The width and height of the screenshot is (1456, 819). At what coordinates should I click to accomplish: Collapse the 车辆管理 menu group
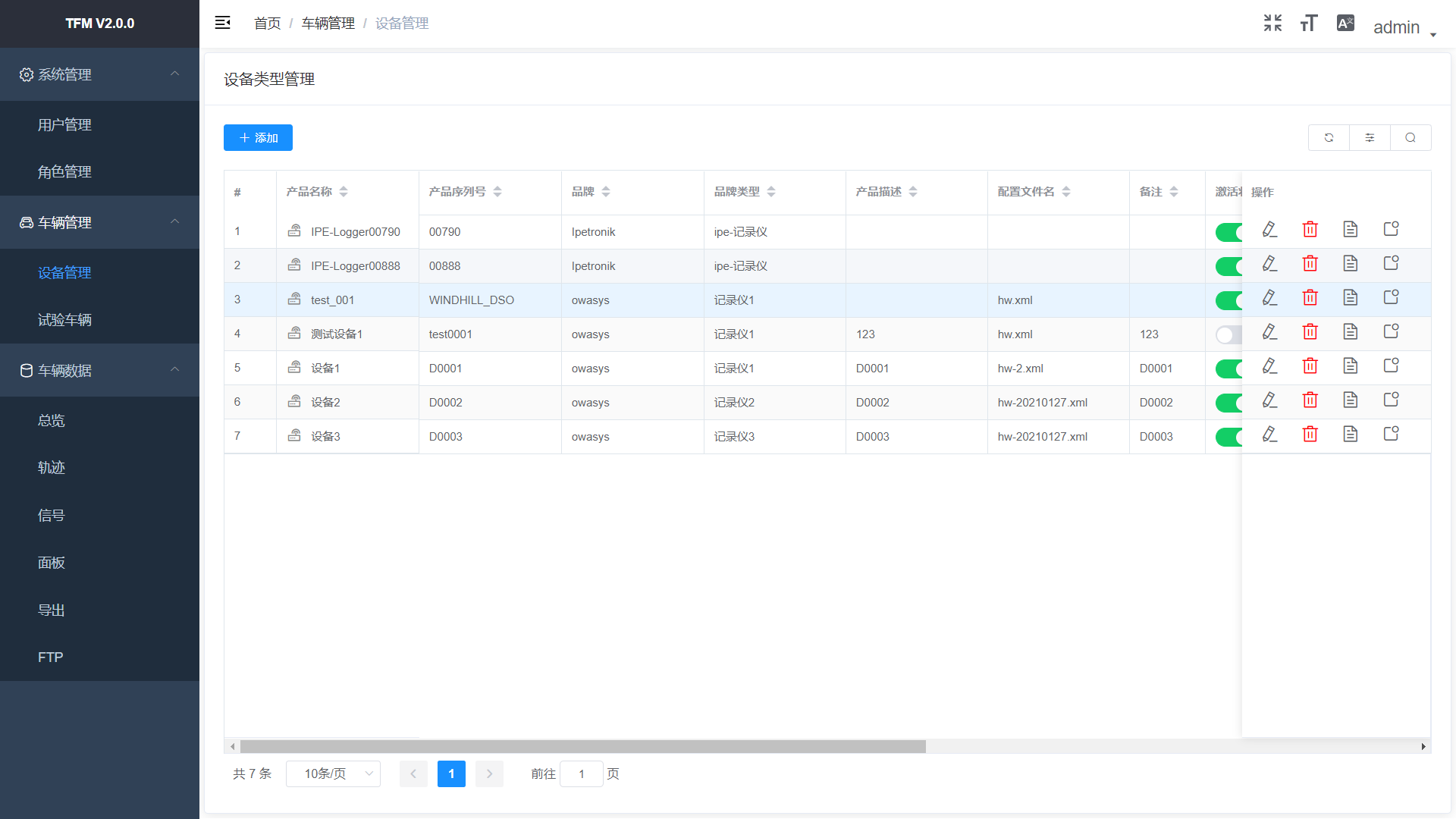(99, 222)
